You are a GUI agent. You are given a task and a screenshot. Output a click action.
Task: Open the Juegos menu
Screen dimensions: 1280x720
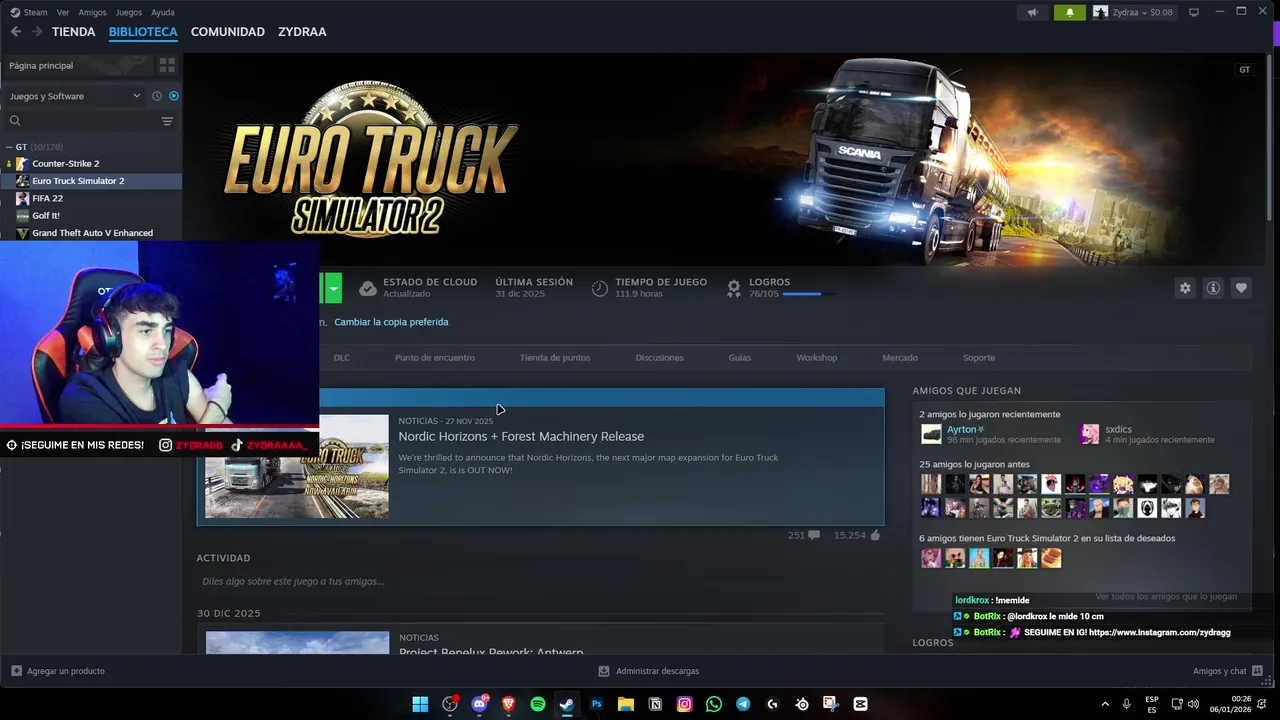[x=129, y=12]
